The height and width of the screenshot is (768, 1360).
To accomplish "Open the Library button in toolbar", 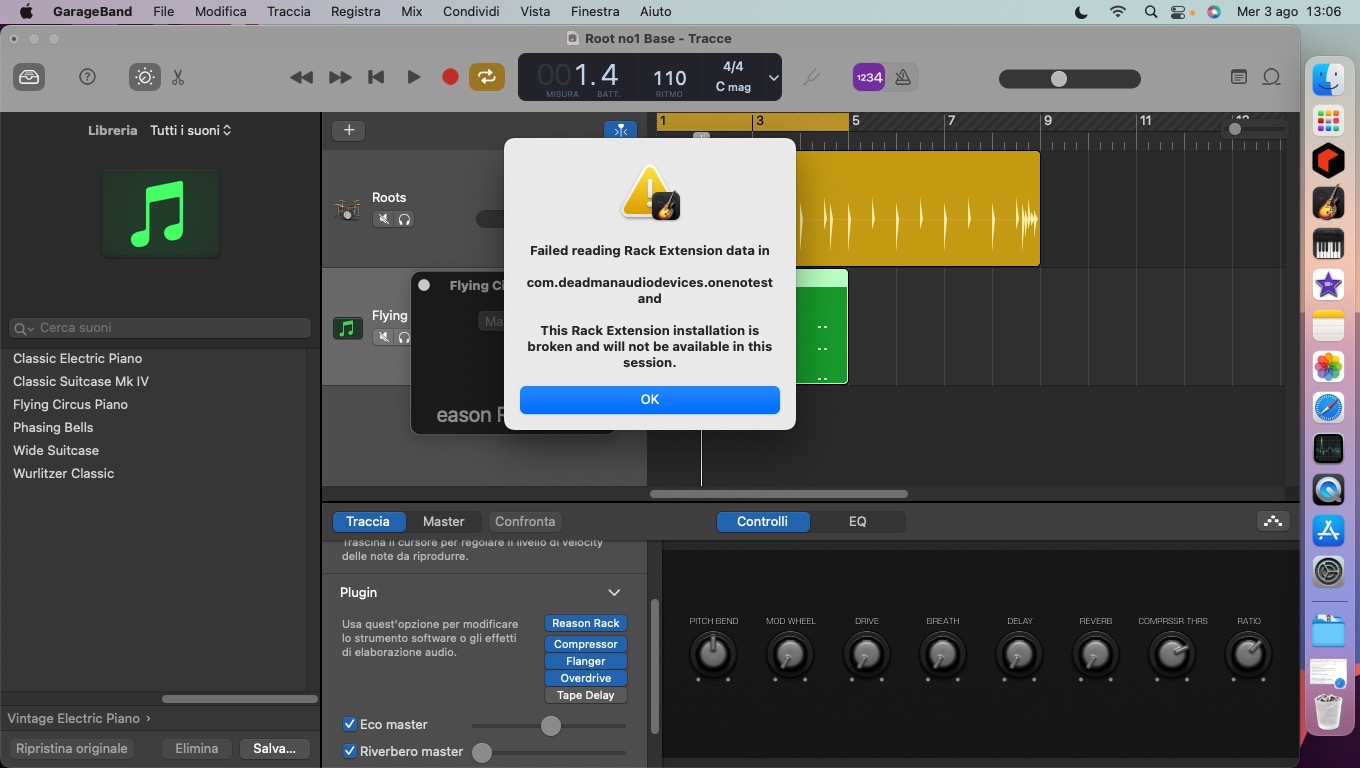I will pos(30,77).
